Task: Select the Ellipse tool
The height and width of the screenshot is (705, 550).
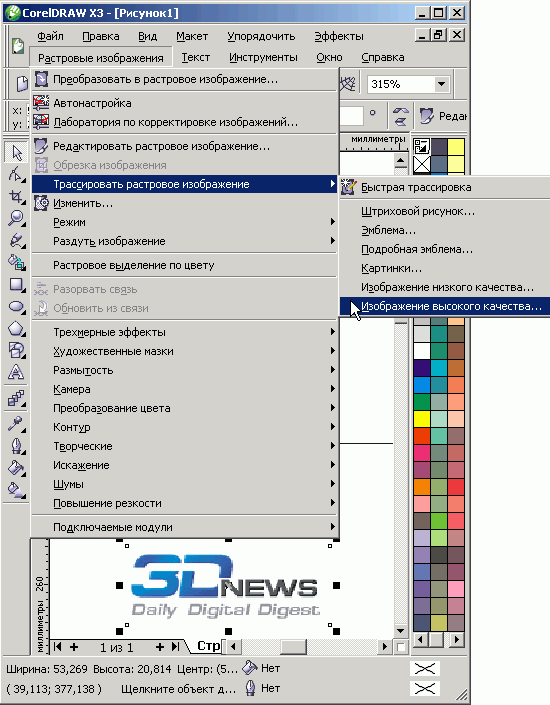Action: pyautogui.click(x=16, y=307)
